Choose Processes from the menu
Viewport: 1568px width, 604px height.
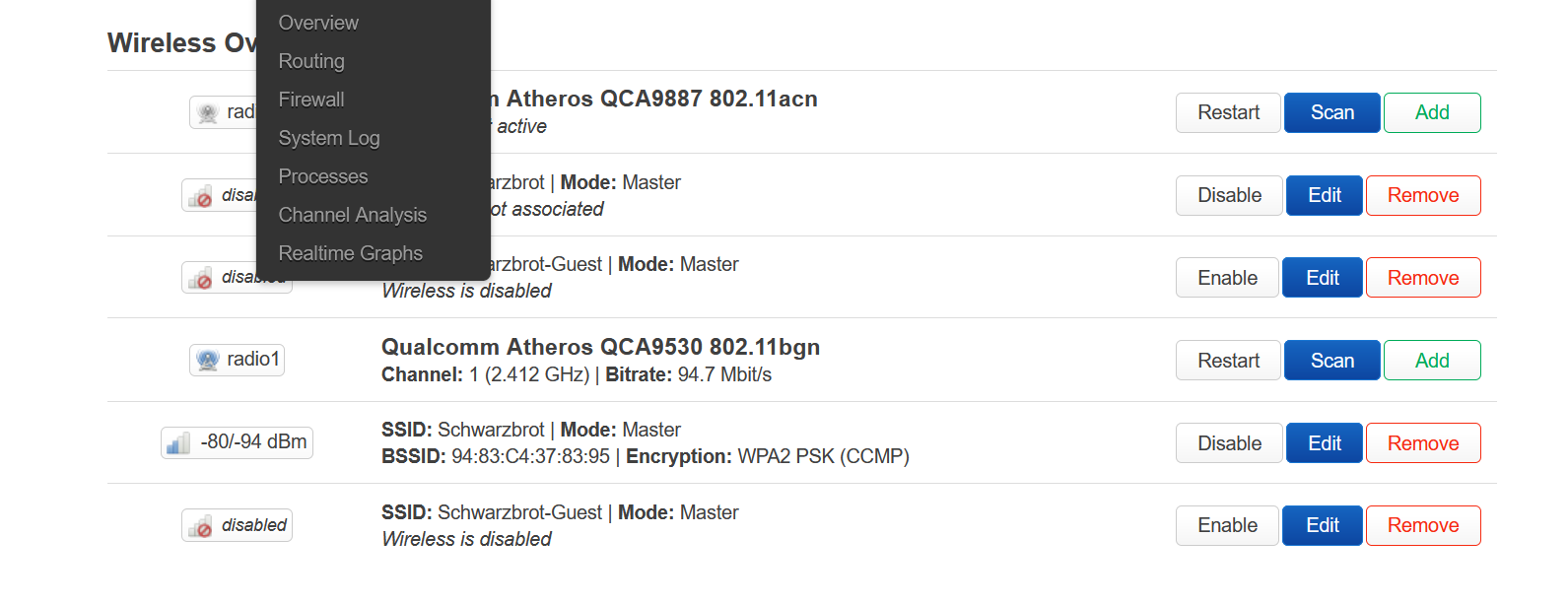[x=323, y=176]
